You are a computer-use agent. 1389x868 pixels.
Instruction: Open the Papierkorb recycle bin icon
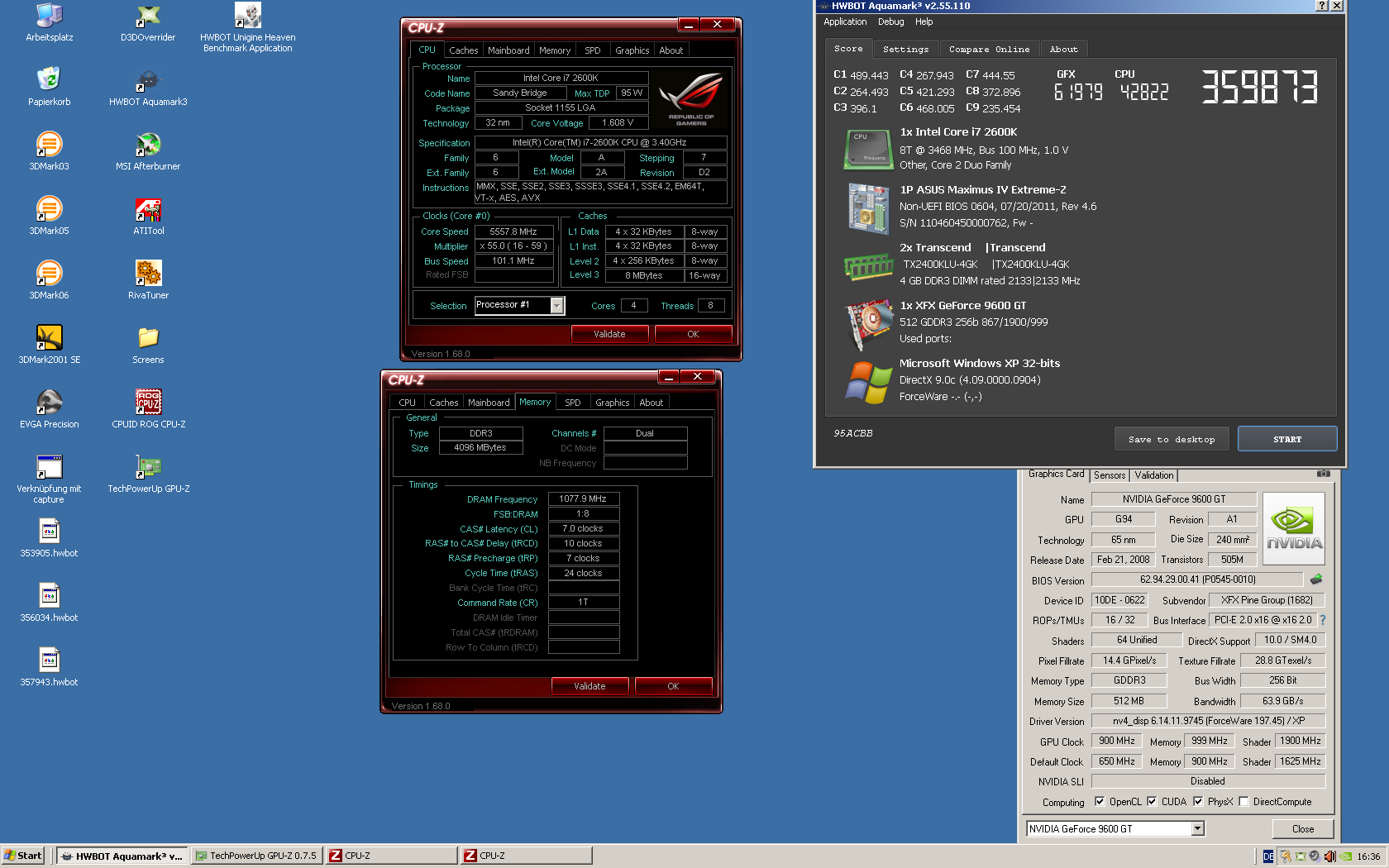coord(50,86)
